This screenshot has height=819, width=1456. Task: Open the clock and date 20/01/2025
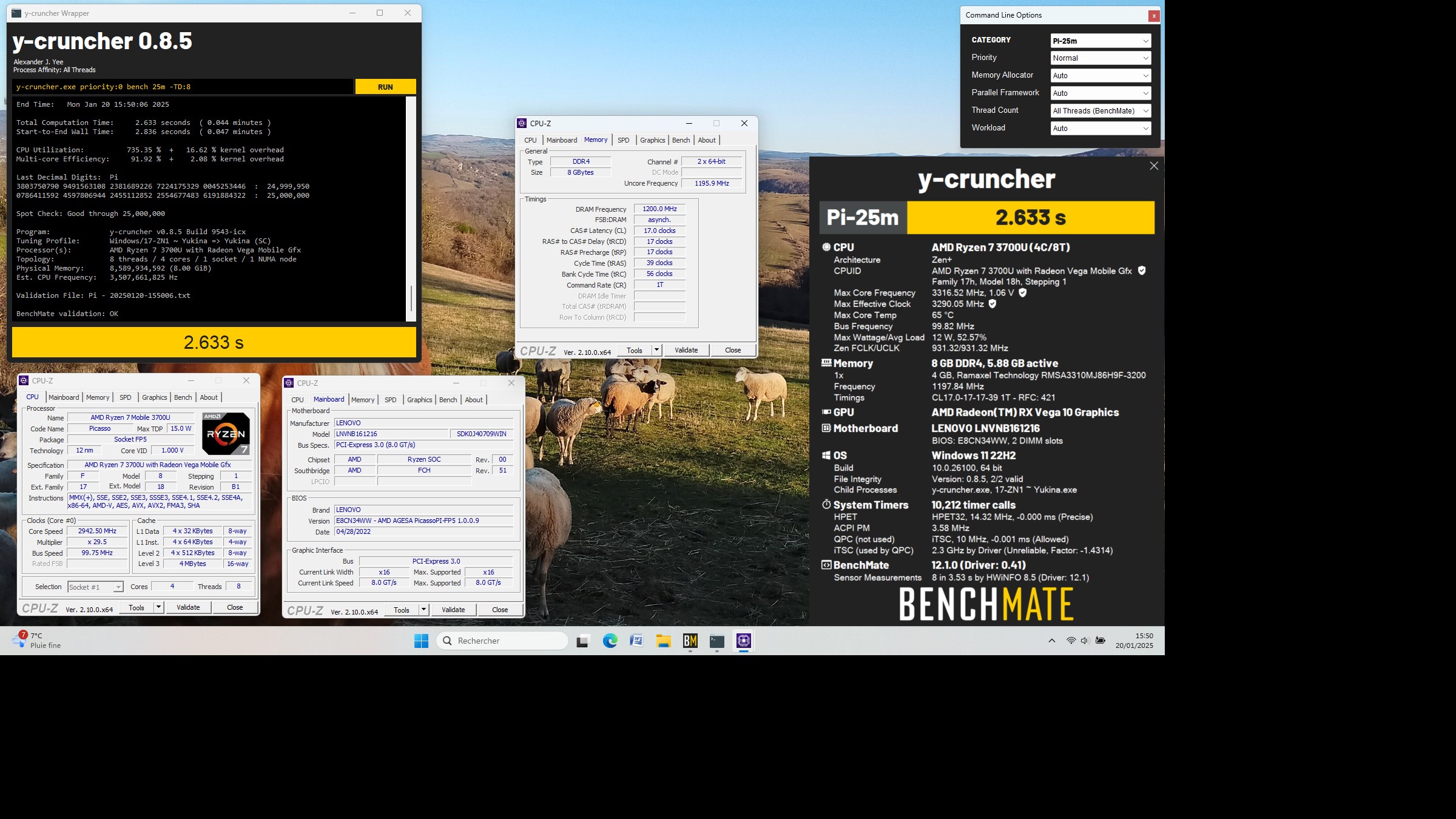1134,641
